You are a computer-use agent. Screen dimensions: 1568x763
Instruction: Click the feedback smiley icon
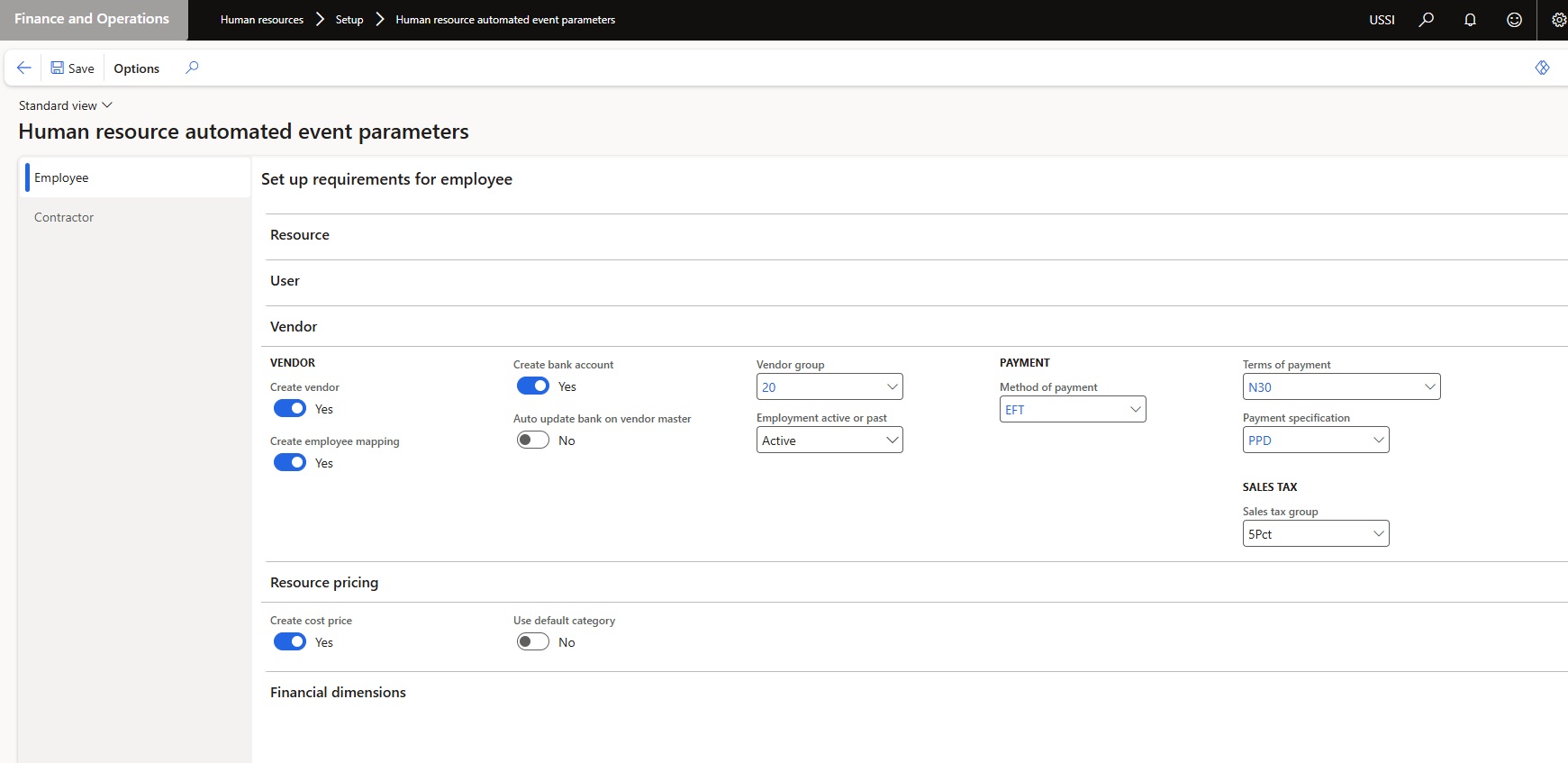(x=1514, y=20)
